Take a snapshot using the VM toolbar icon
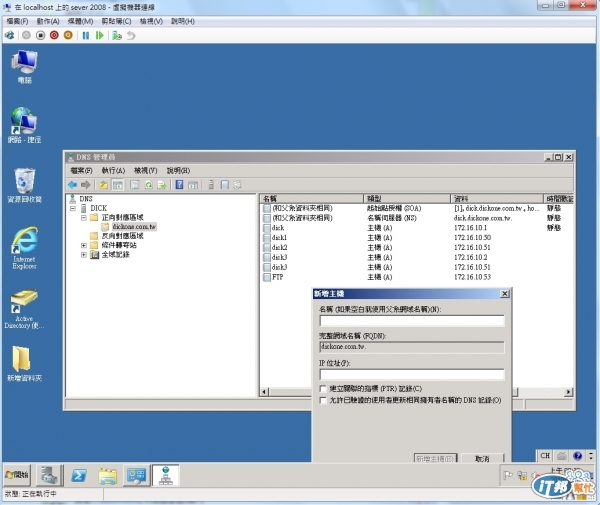The width and height of the screenshot is (600, 505). pyautogui.click(x=117, y=36)
